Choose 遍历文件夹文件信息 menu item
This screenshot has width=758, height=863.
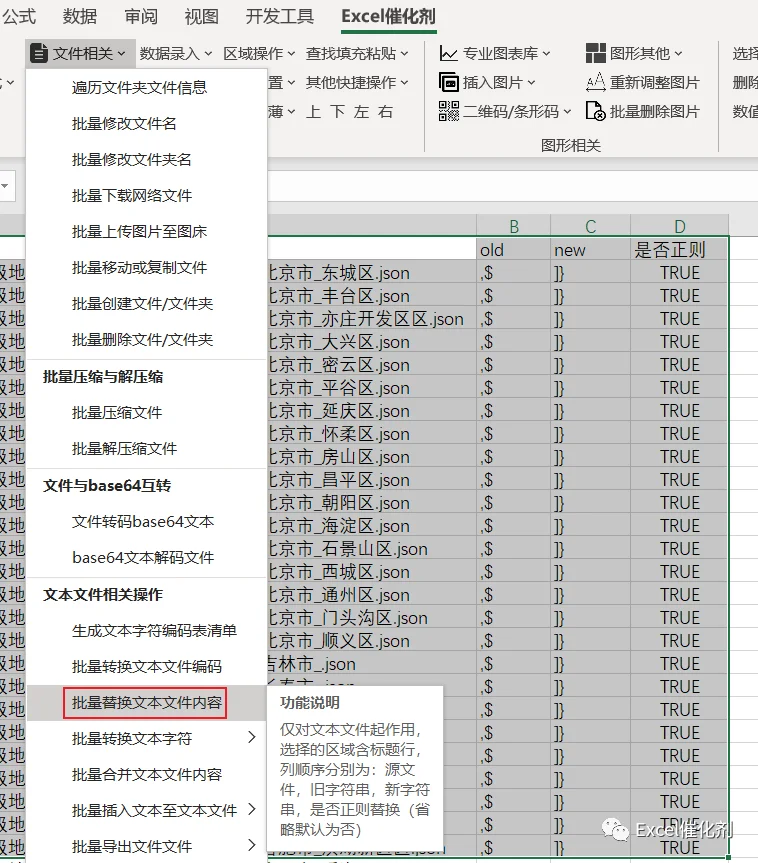[x=146, y=88]
